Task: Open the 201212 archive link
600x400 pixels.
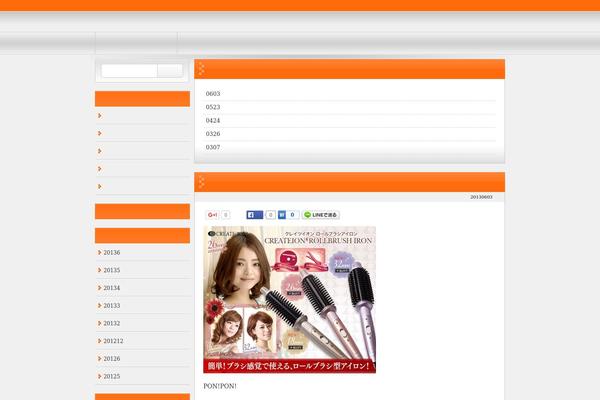Action: (x=113, y=341)
